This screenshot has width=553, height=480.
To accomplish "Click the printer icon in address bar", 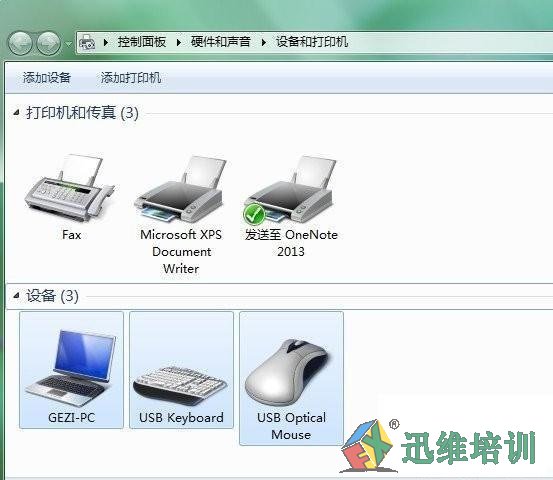I will pos(87,43).
